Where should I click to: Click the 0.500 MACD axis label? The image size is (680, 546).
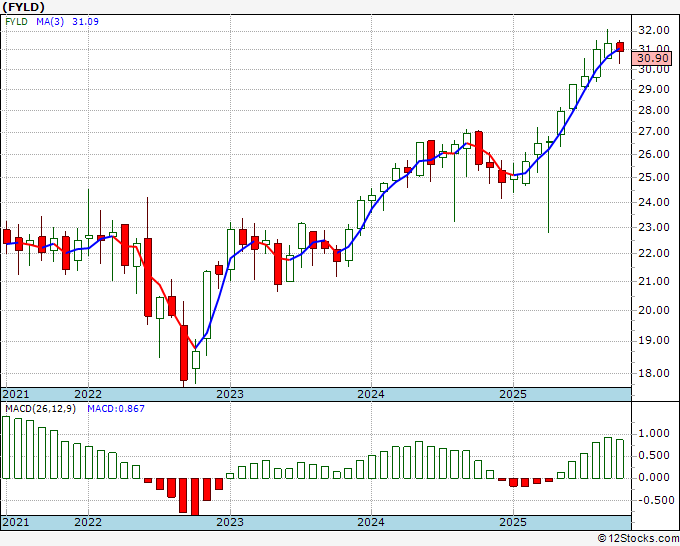[654, 455]
